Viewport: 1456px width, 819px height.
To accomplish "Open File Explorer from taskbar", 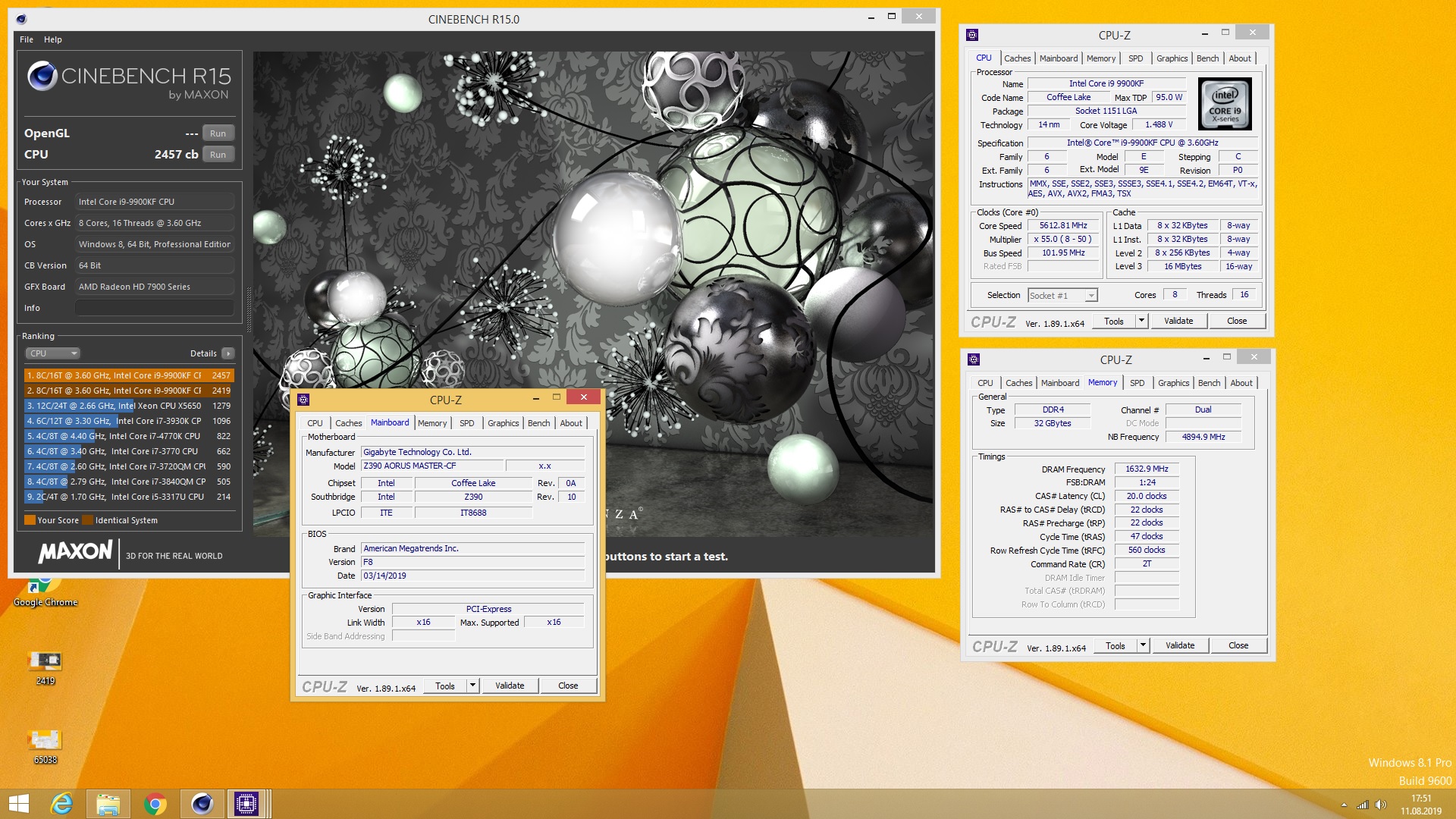I will coord(108,804).
